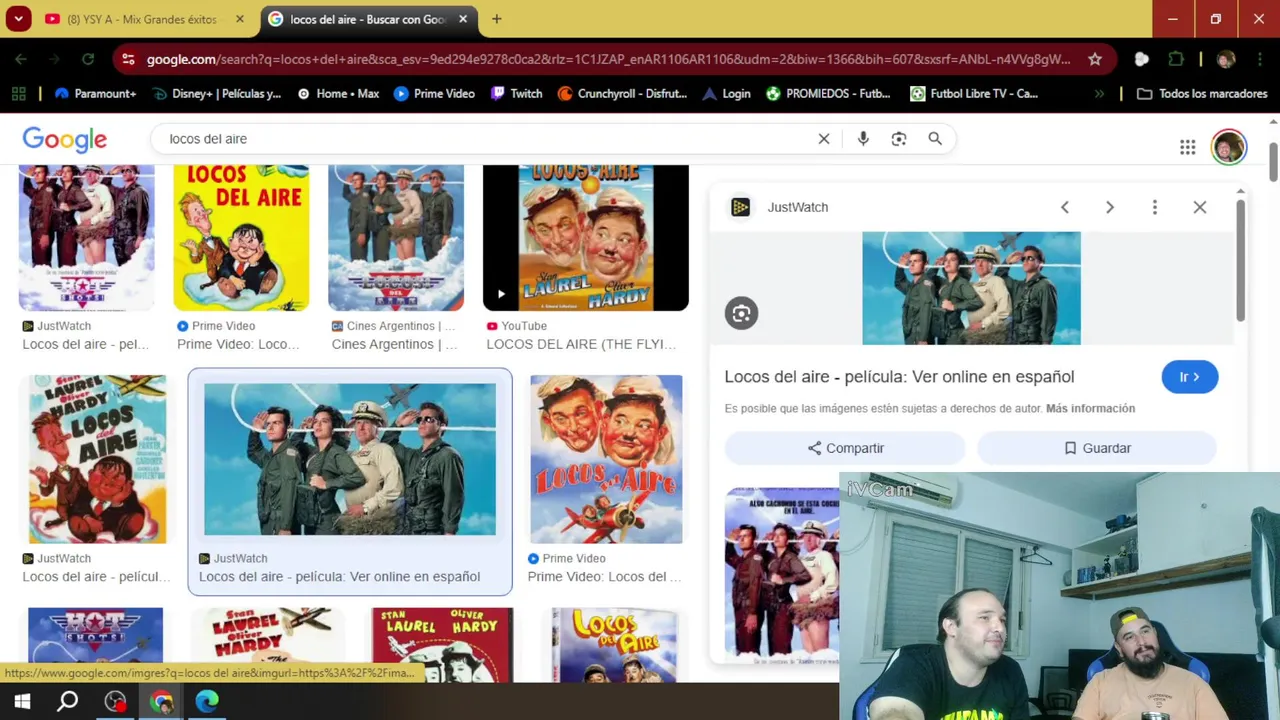Open Google Chrome from the taskbar
1280x720 pixels.
pos(161,702)
